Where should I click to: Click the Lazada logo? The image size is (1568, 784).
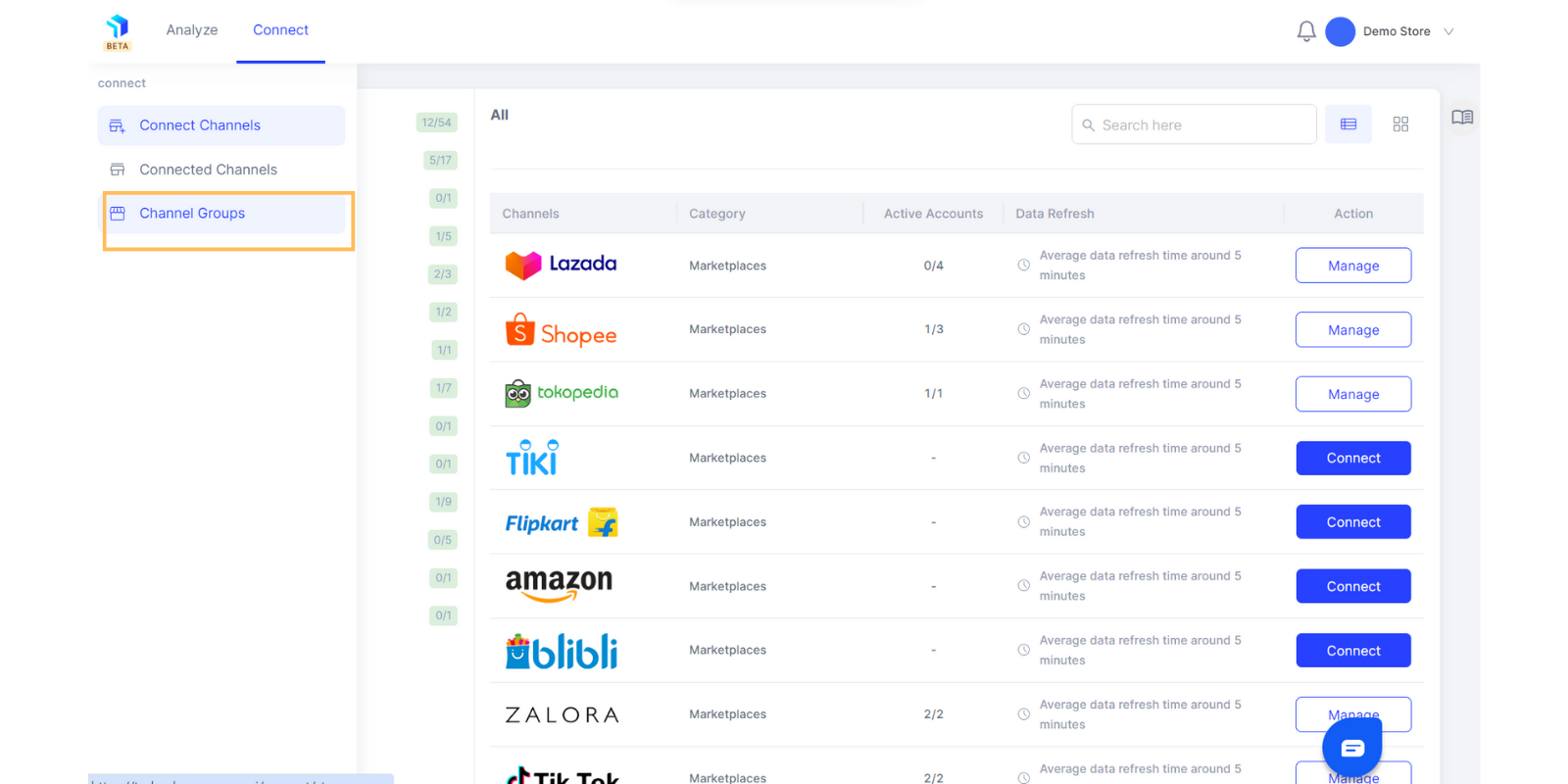click(x=561, y=265)
